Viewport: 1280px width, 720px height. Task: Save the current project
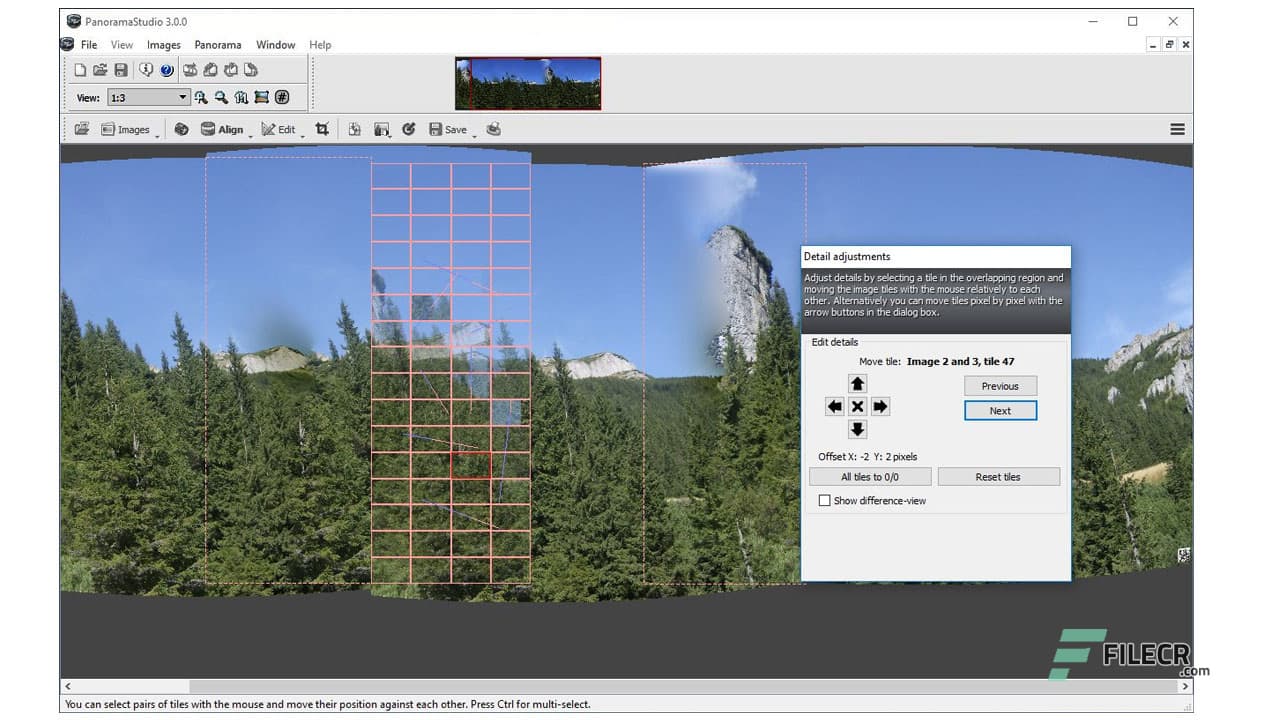pyautogui.click(x=121, y=70)
